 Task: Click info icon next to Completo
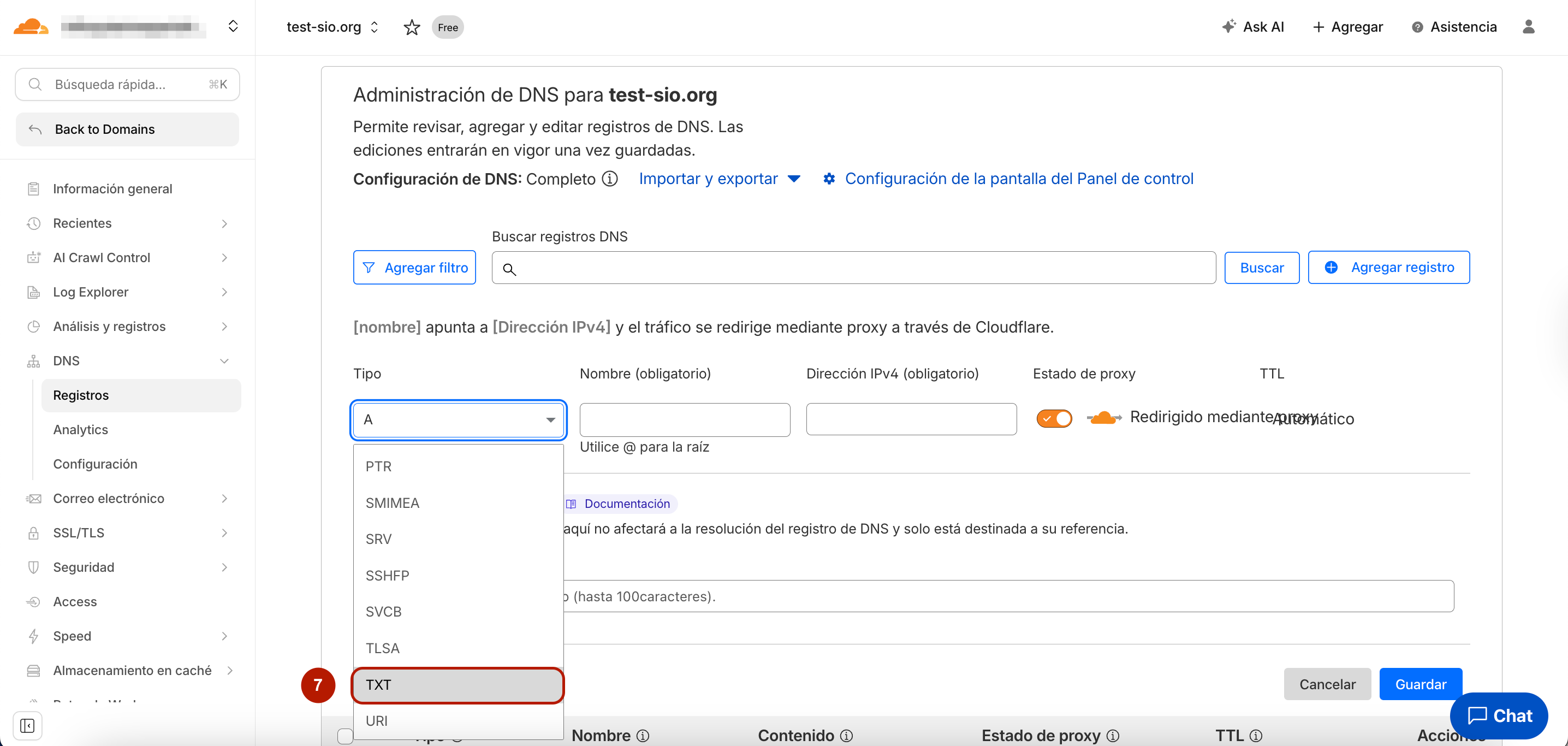(610, 179)
